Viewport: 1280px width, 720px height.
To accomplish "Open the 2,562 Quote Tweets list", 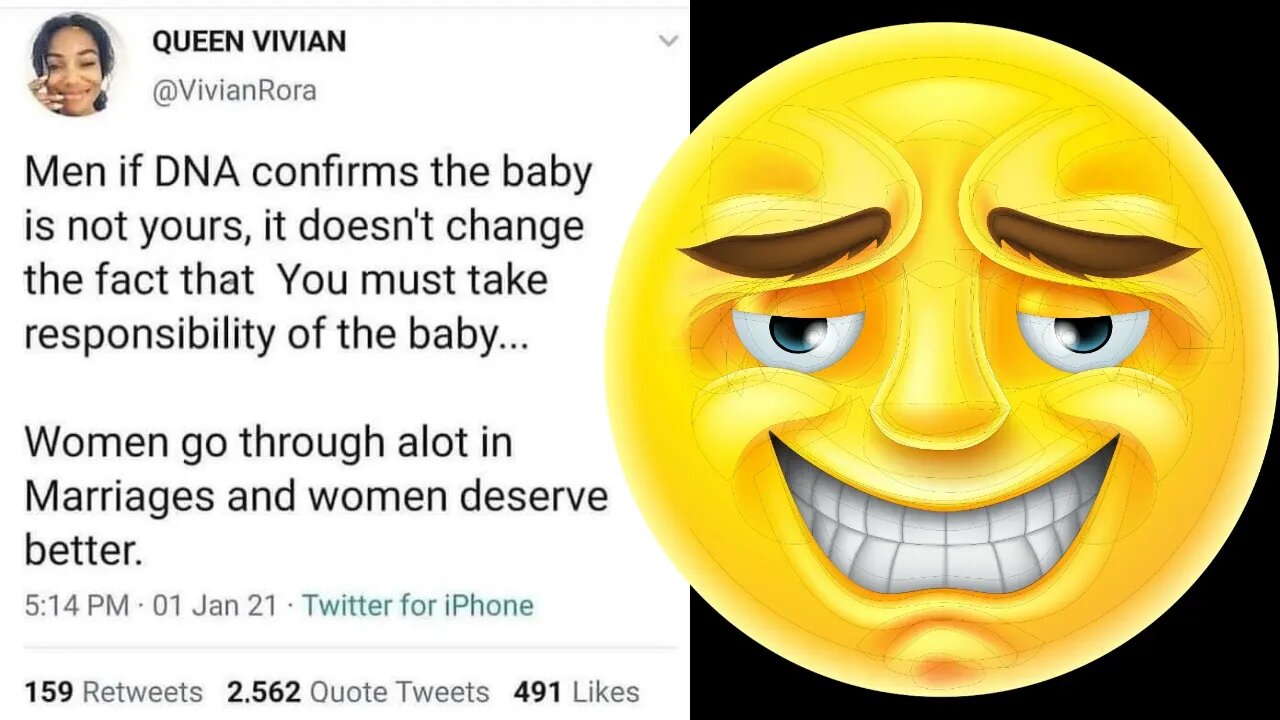I will [358, 692].
